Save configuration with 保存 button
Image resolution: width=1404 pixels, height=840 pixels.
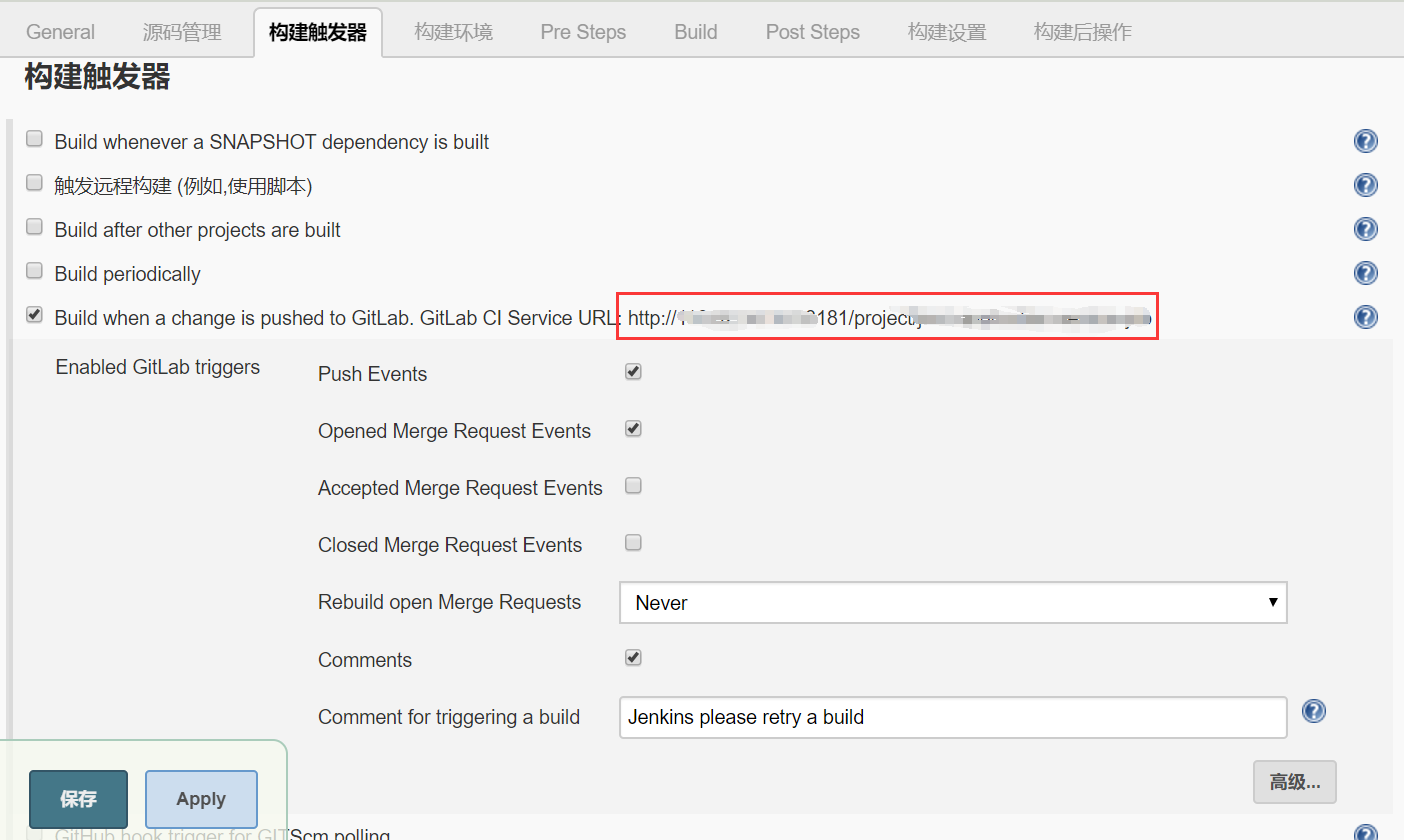[78, 799]
